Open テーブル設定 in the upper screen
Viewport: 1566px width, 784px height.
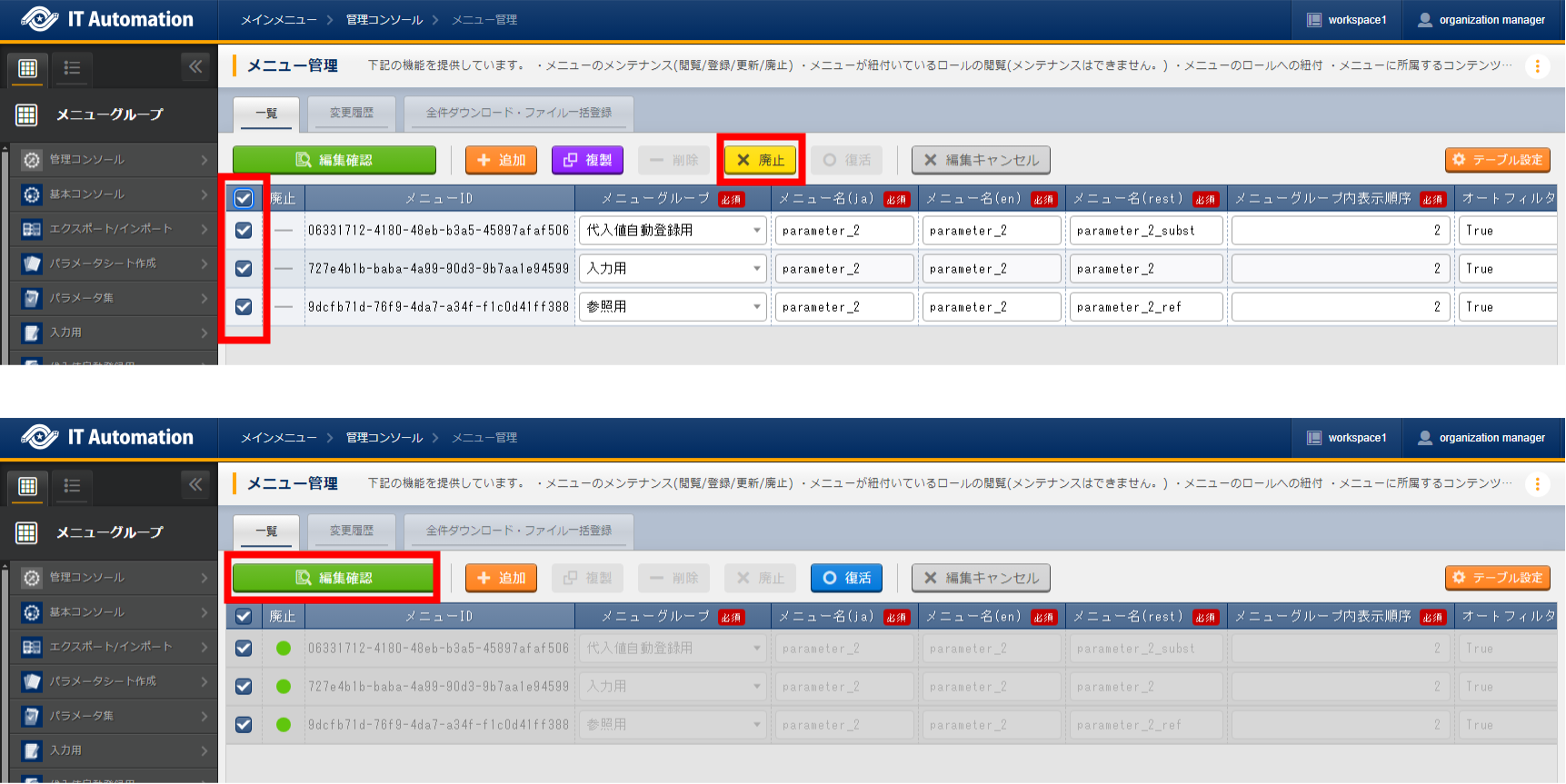tap(1497, 160)
